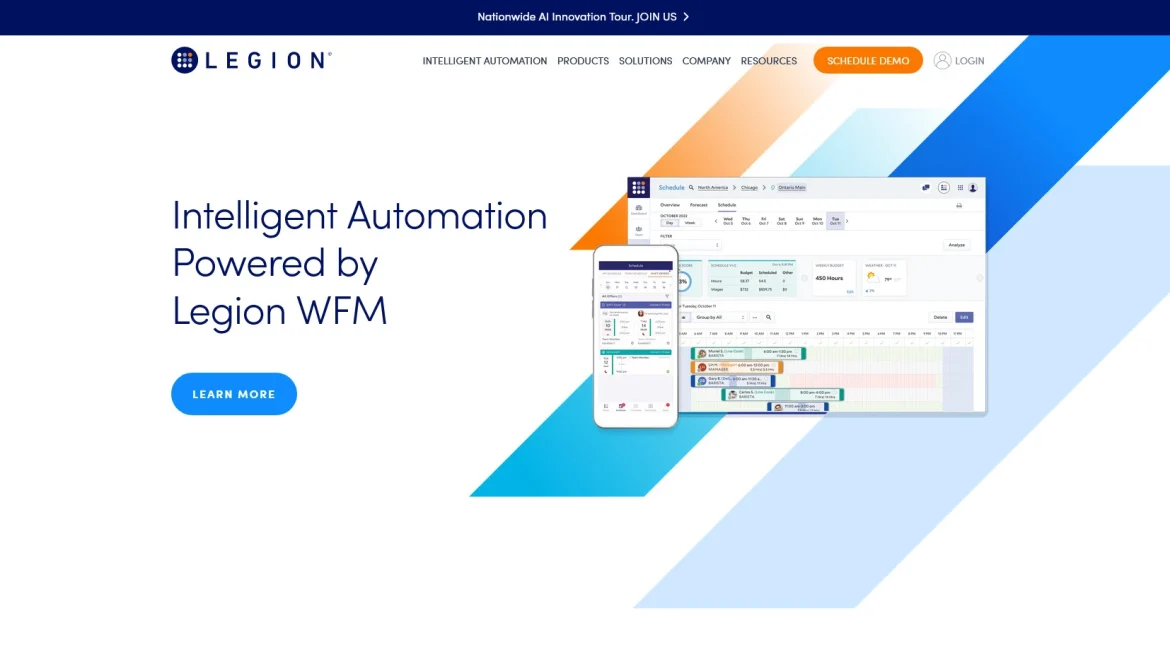The height and width of the screenshot is (650, 1170).
Task: Click the Analyze button in the mockup
Action: 957,245
